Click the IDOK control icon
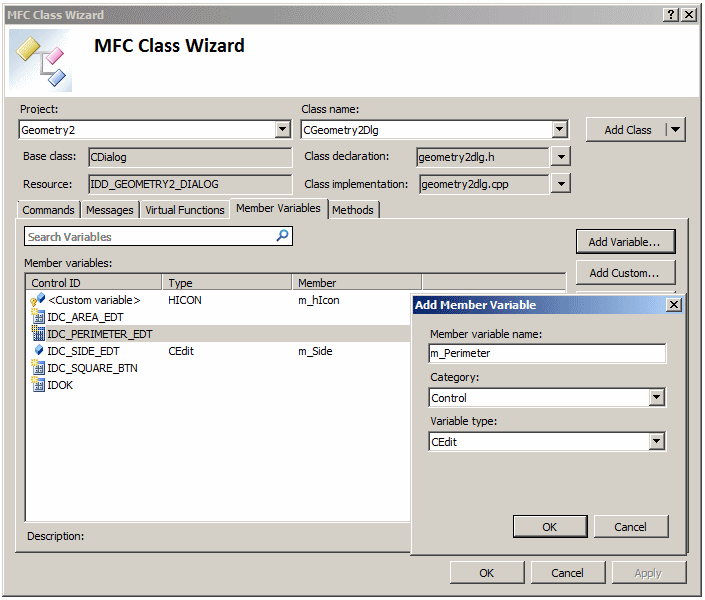The height and width of the screenshot is (600, 705). (x=38, y=385)
